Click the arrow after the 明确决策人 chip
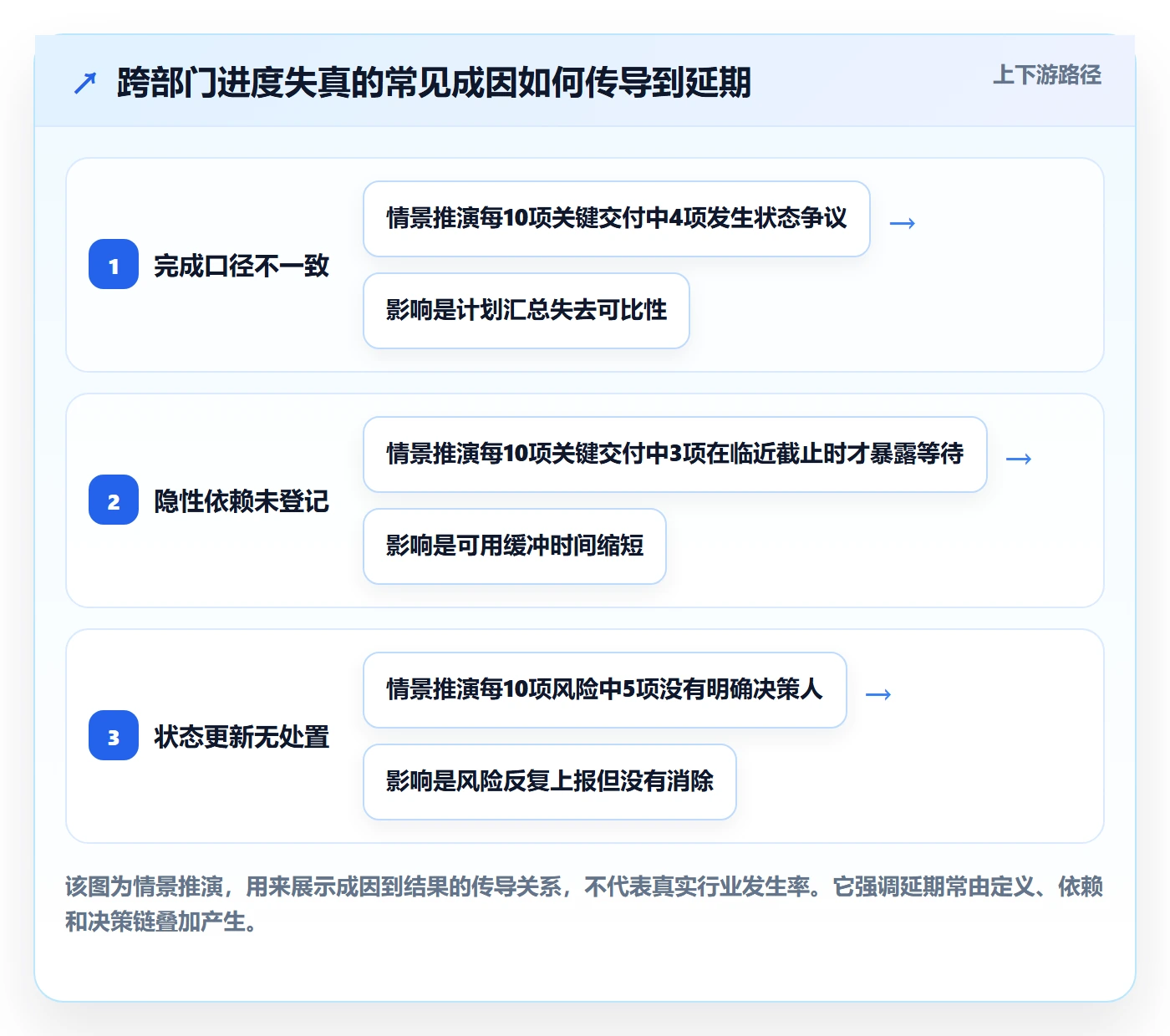This screenshot has height=1036, width=1170. coord(878,694)
